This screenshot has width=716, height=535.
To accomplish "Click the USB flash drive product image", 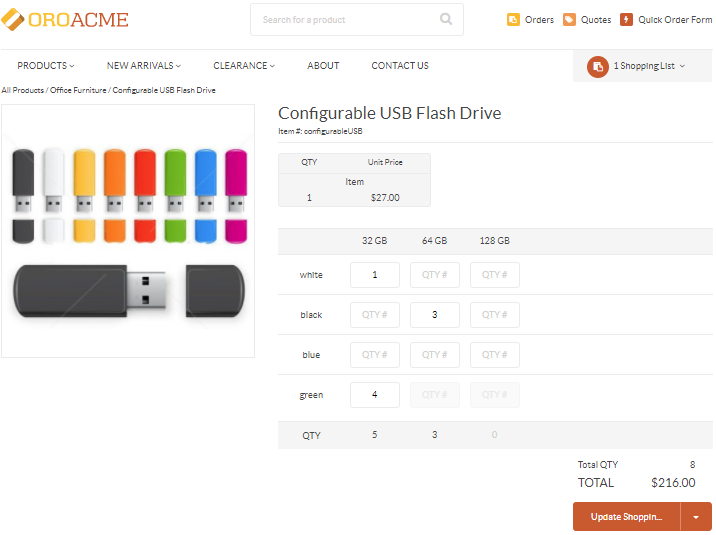I will point(128,231).
